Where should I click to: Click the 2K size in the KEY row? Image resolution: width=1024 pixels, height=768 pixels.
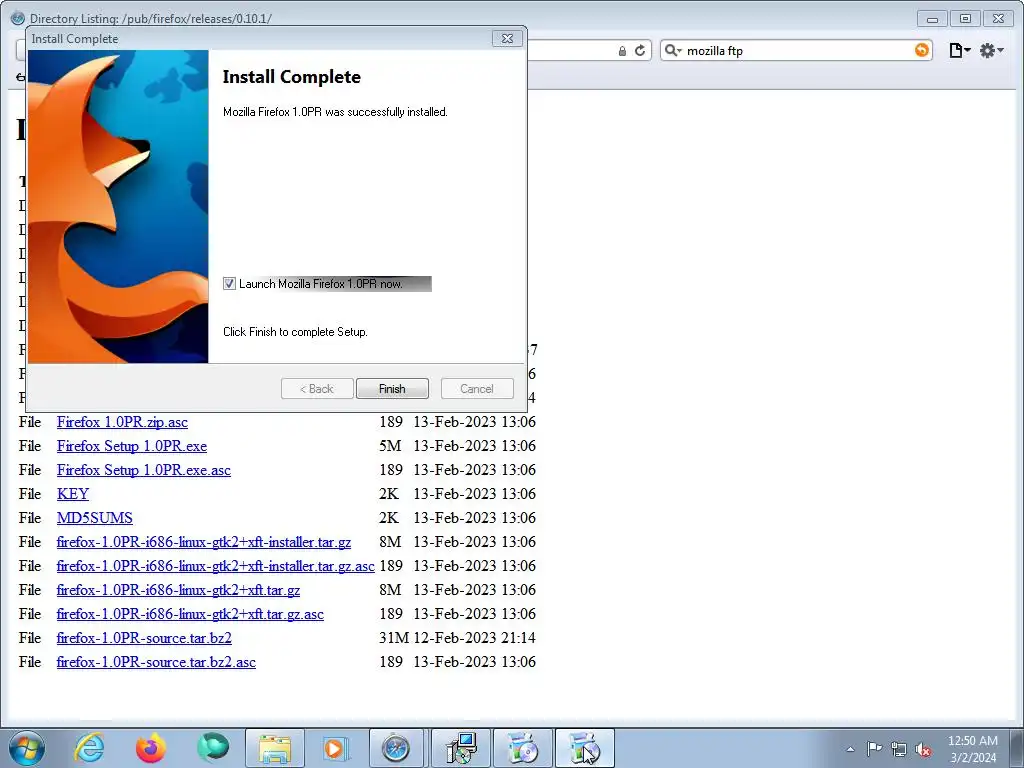coord(389,494)
